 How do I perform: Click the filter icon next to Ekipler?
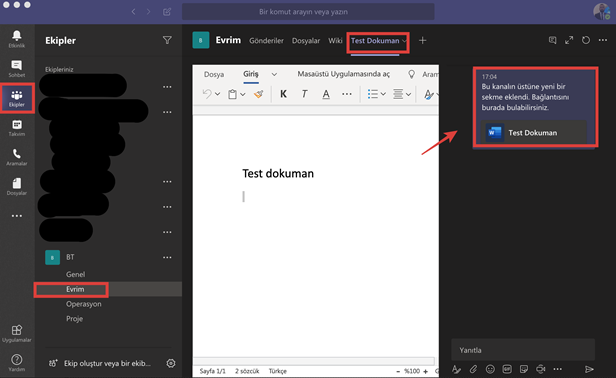[x=167, y=40]
